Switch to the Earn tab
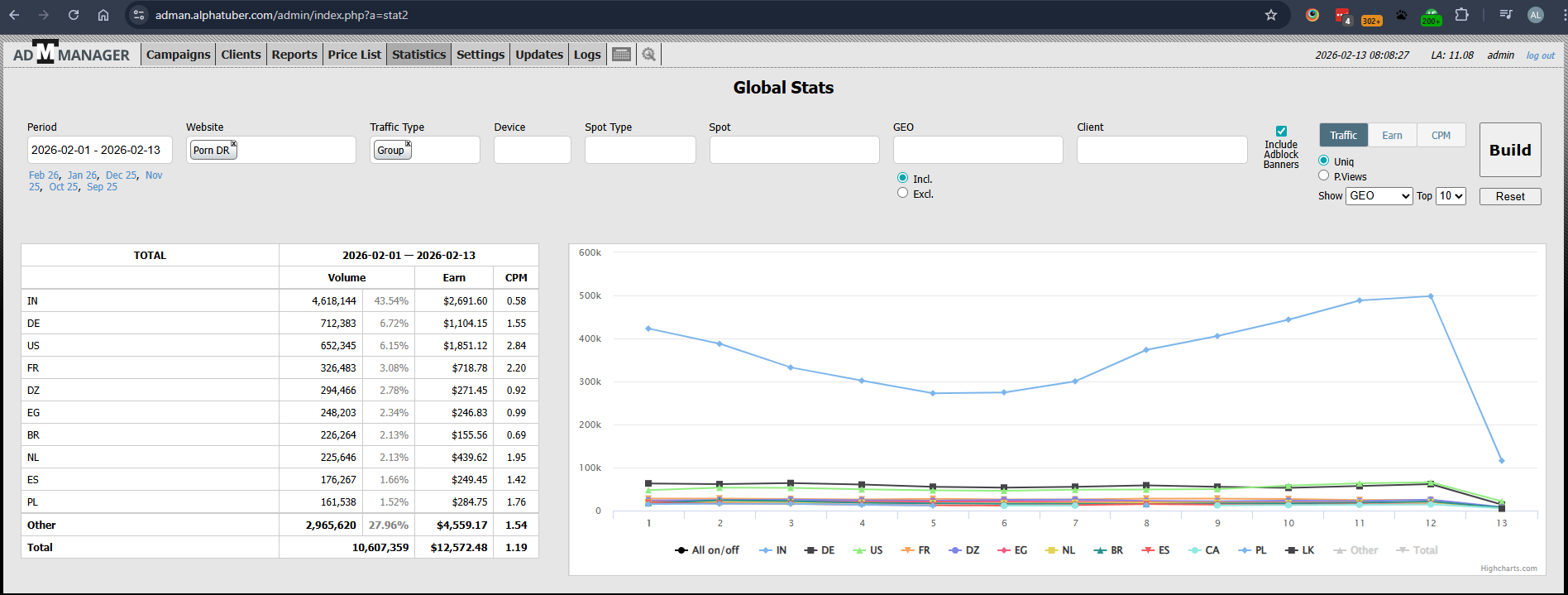Image resolution: width=1568 pixels, height=595 pixels. click(x=1392, y=135)
